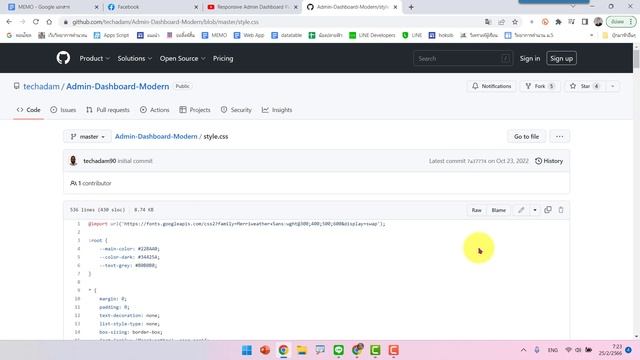Show hidden system tray icons
The width and height of the screenshot is (640, 360).
pos(523,350)
